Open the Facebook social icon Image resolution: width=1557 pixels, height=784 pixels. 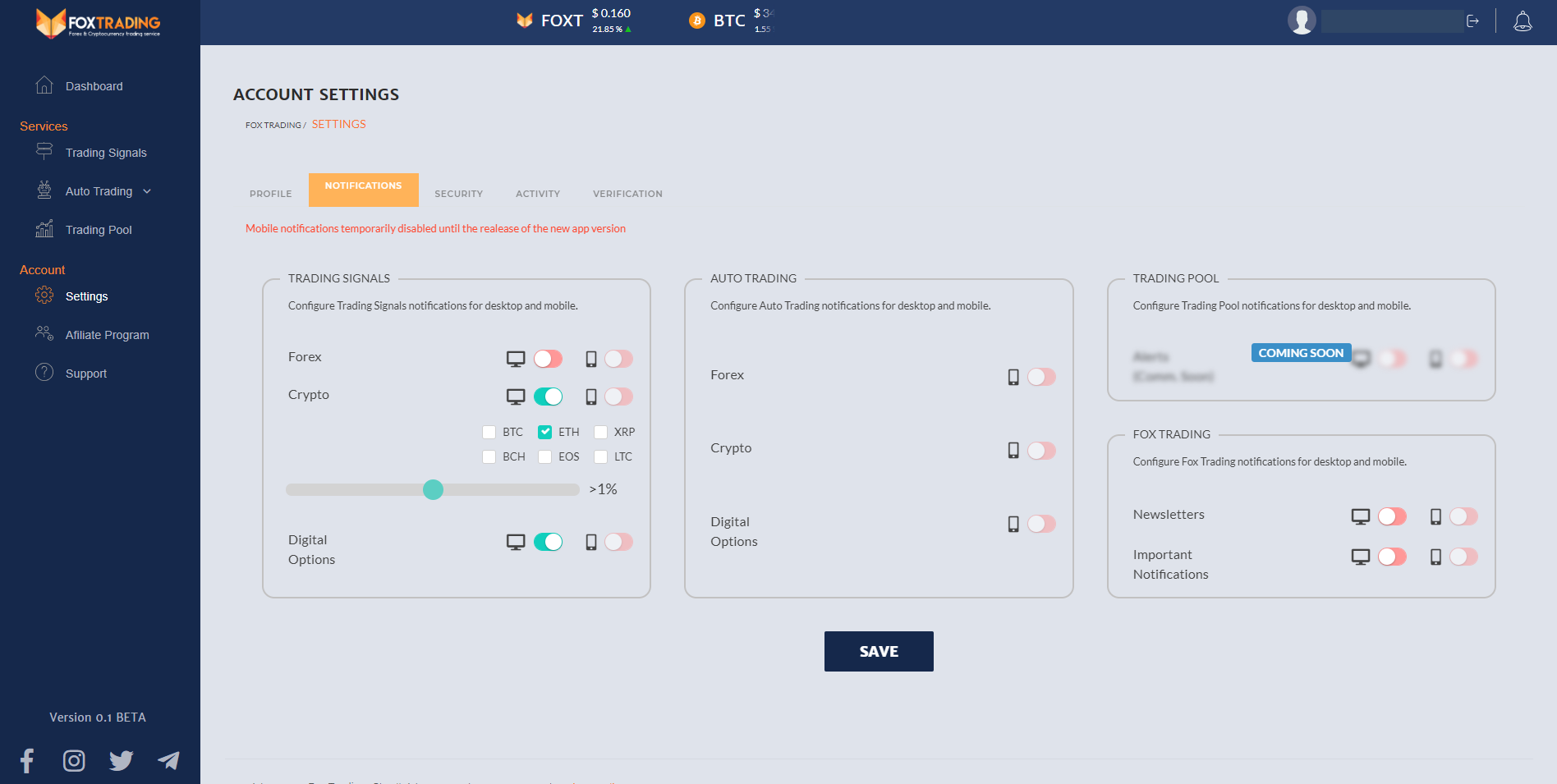(x=27, y=761)
